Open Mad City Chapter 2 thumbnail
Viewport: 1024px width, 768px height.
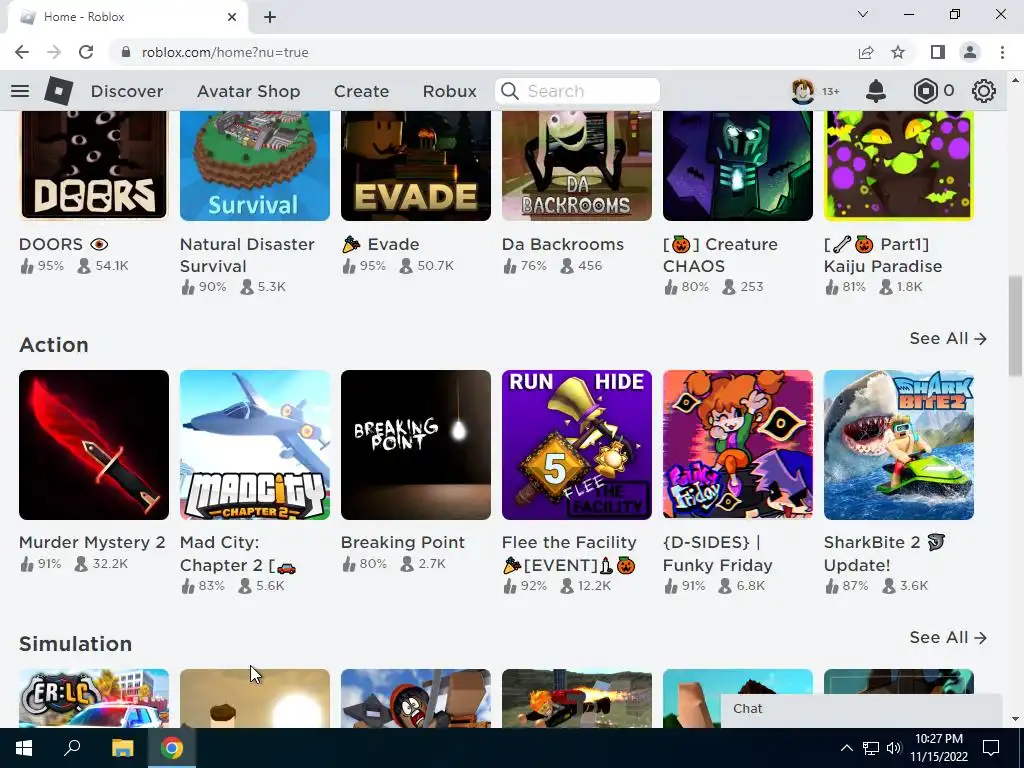[x=255, y=445]
